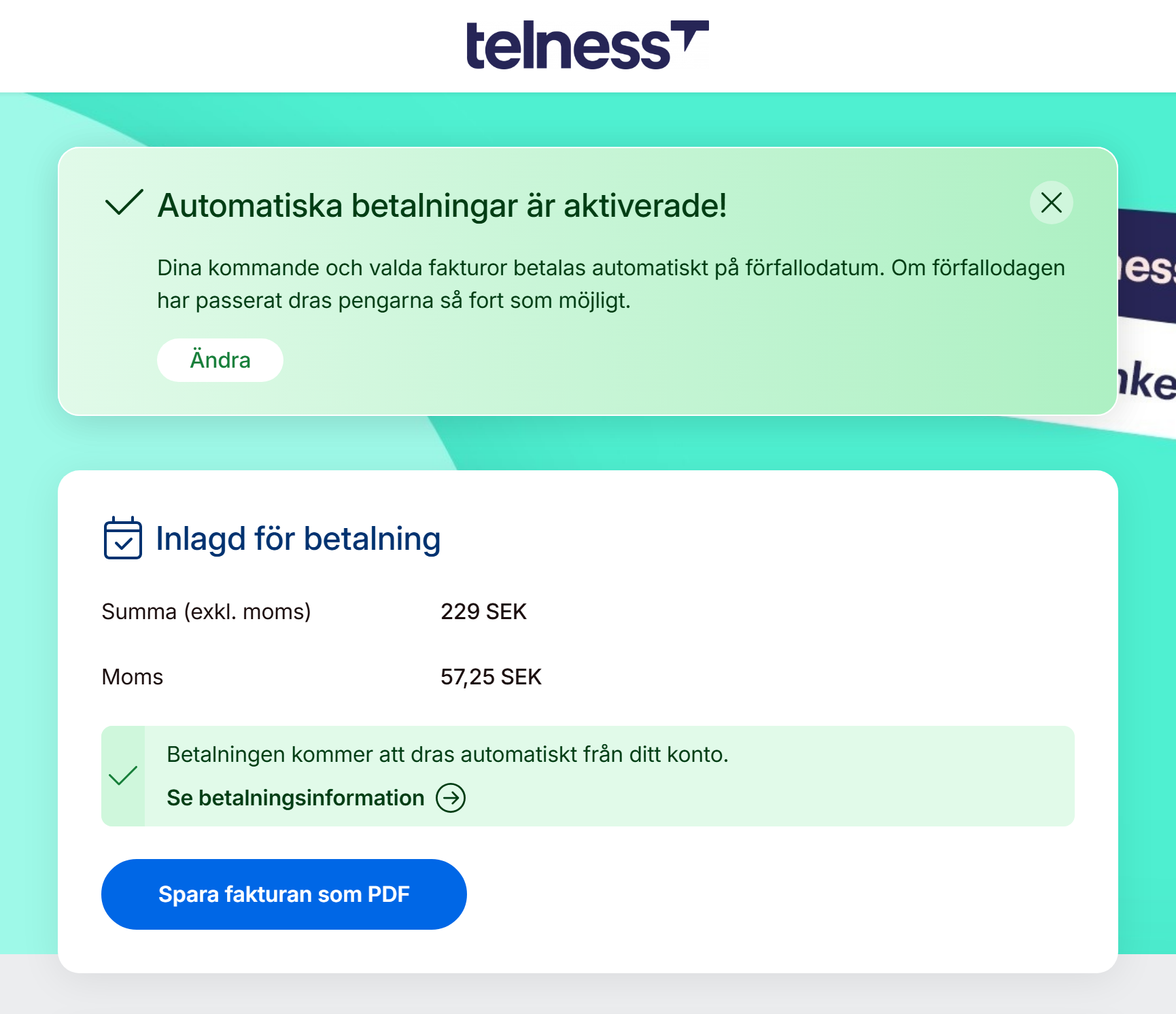Dismiss the automatic payments banner
Screen dimensions: 1176x1014
click(x=1052, y=203)
